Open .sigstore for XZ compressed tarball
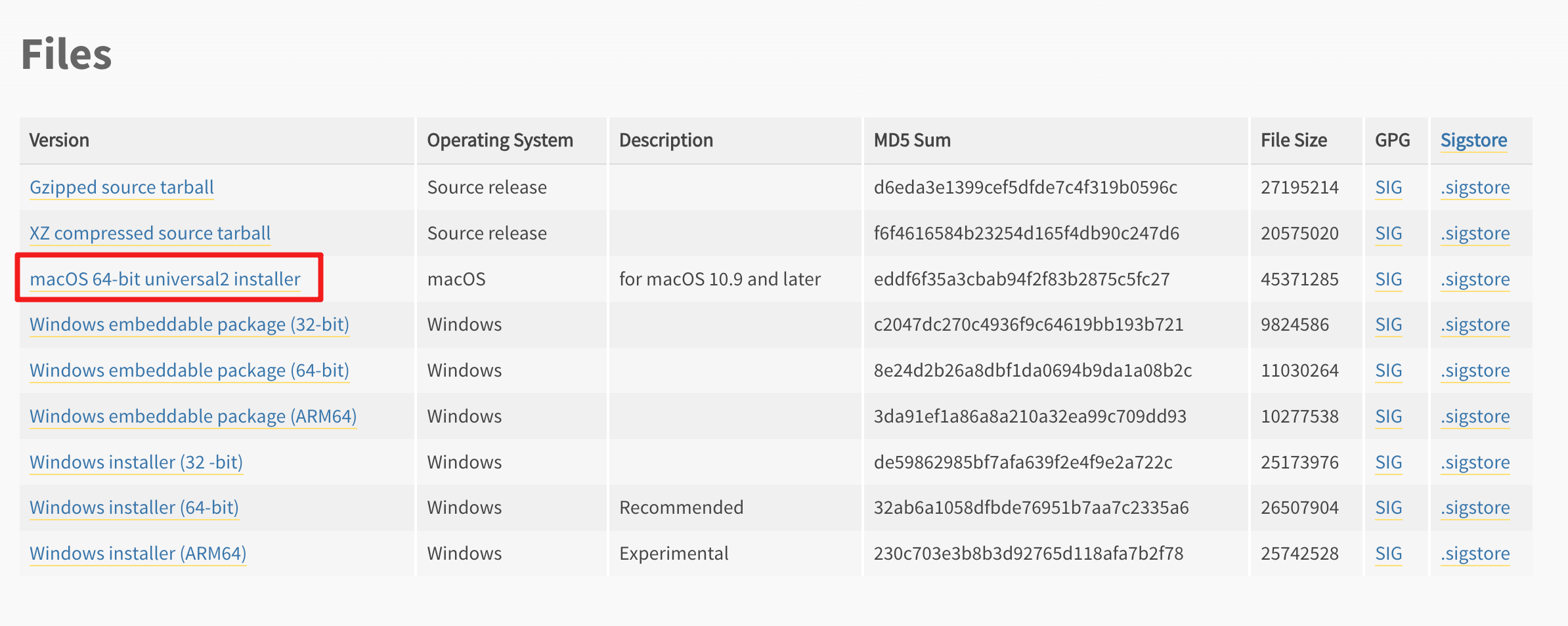Screen dimensions: 1568x626 pyautogui.click(x=1475, y=234)
